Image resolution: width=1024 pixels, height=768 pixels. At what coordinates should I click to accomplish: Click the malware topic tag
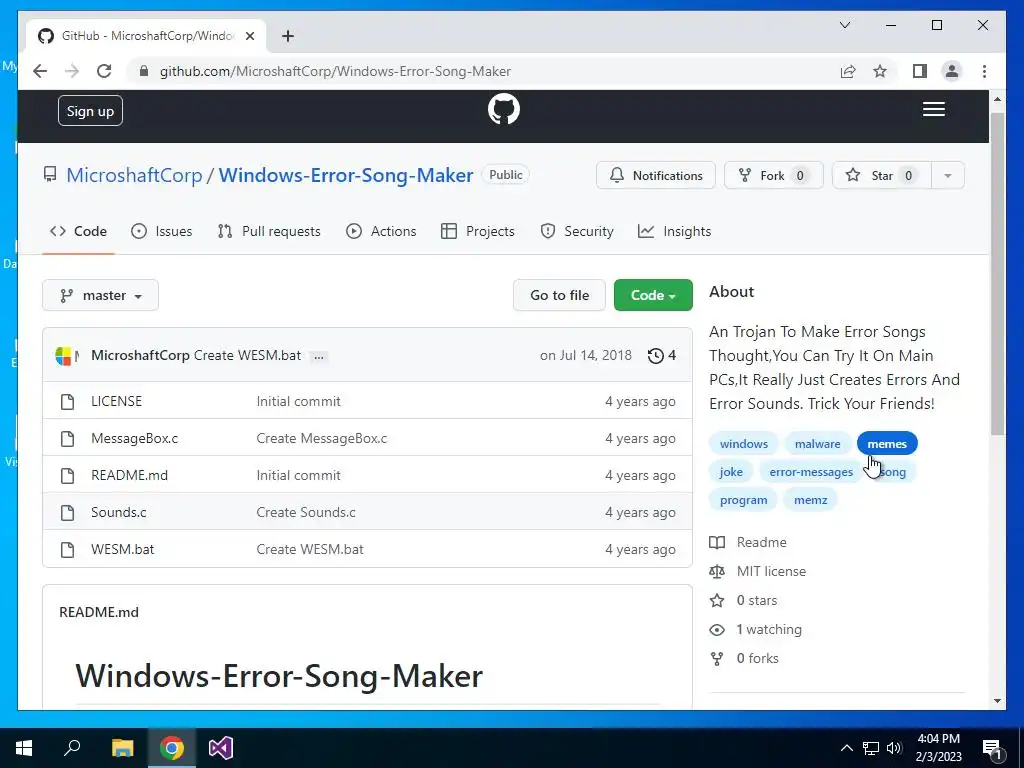tap(818, 443)
